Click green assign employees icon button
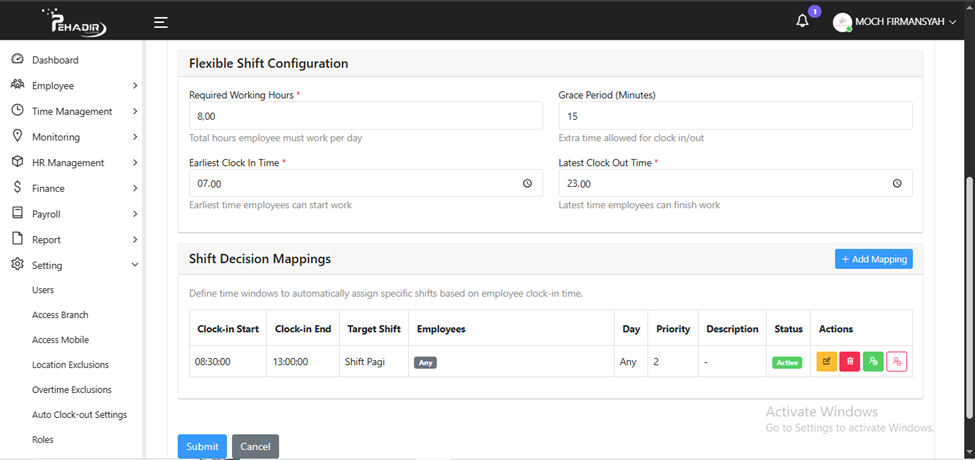This screenshot has width=975, height=460. tap(873, 361)
